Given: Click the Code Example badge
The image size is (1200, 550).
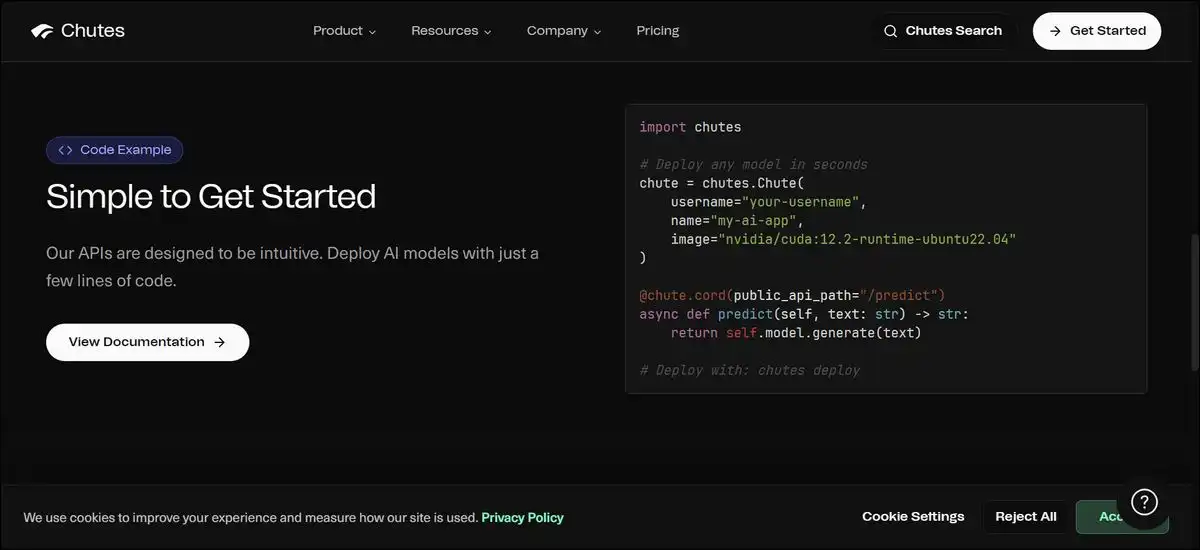Looking at the screenshot, I should point(114,150).
